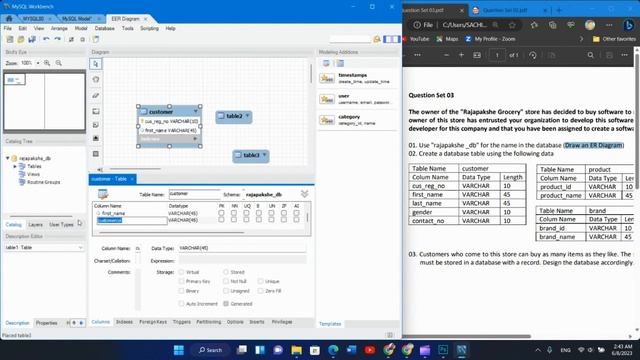Check PK box for first_name row
This screenshot has height=360, width=640.
(221, 213)
